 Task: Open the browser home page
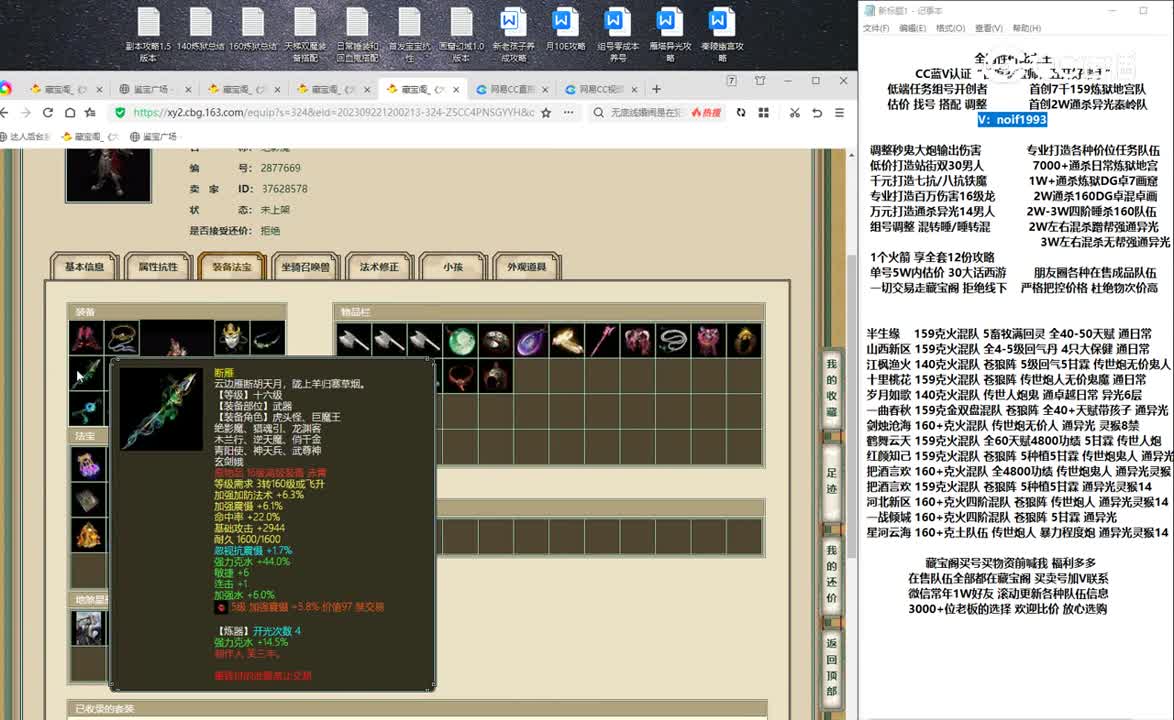click(70, 112)
